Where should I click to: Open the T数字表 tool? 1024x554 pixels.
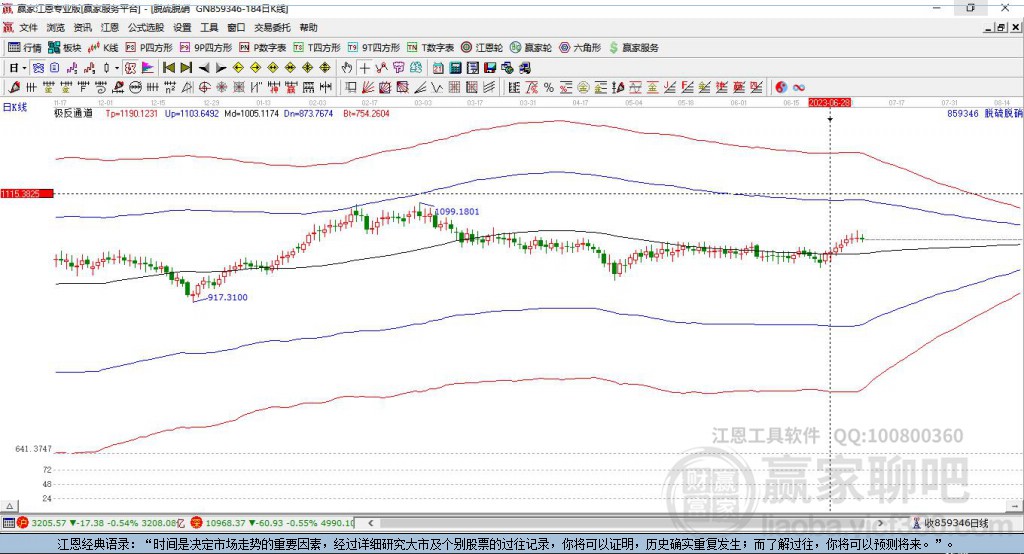[x=430, y=48]
